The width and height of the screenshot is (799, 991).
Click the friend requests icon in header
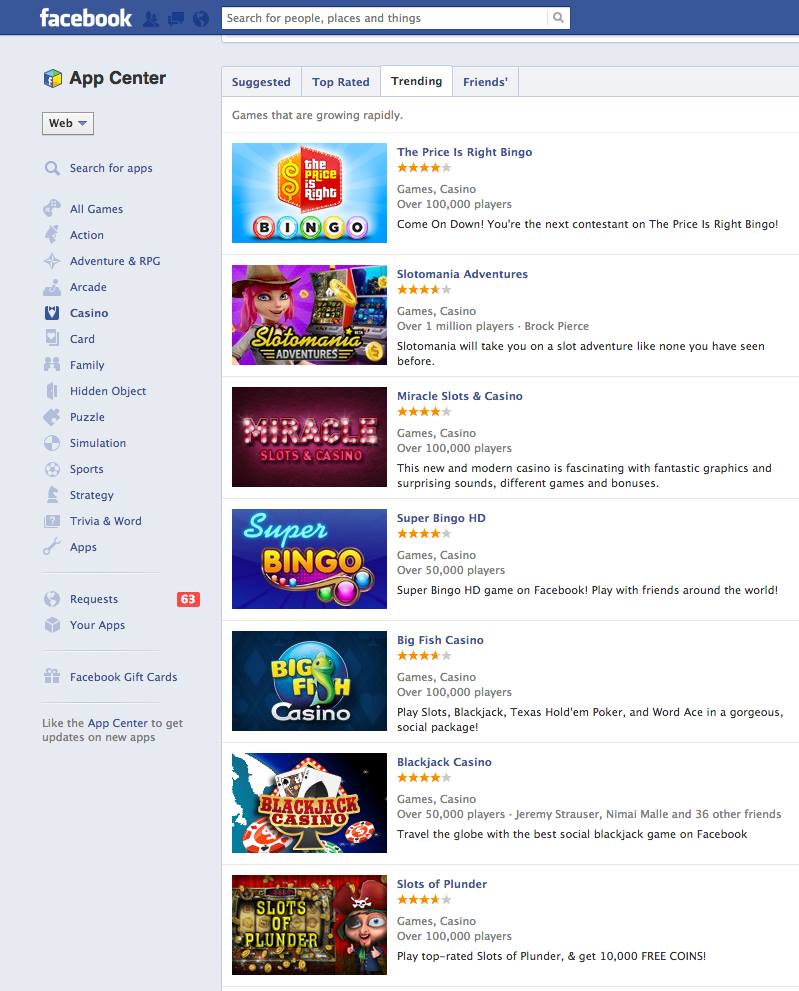click(152, 18)
